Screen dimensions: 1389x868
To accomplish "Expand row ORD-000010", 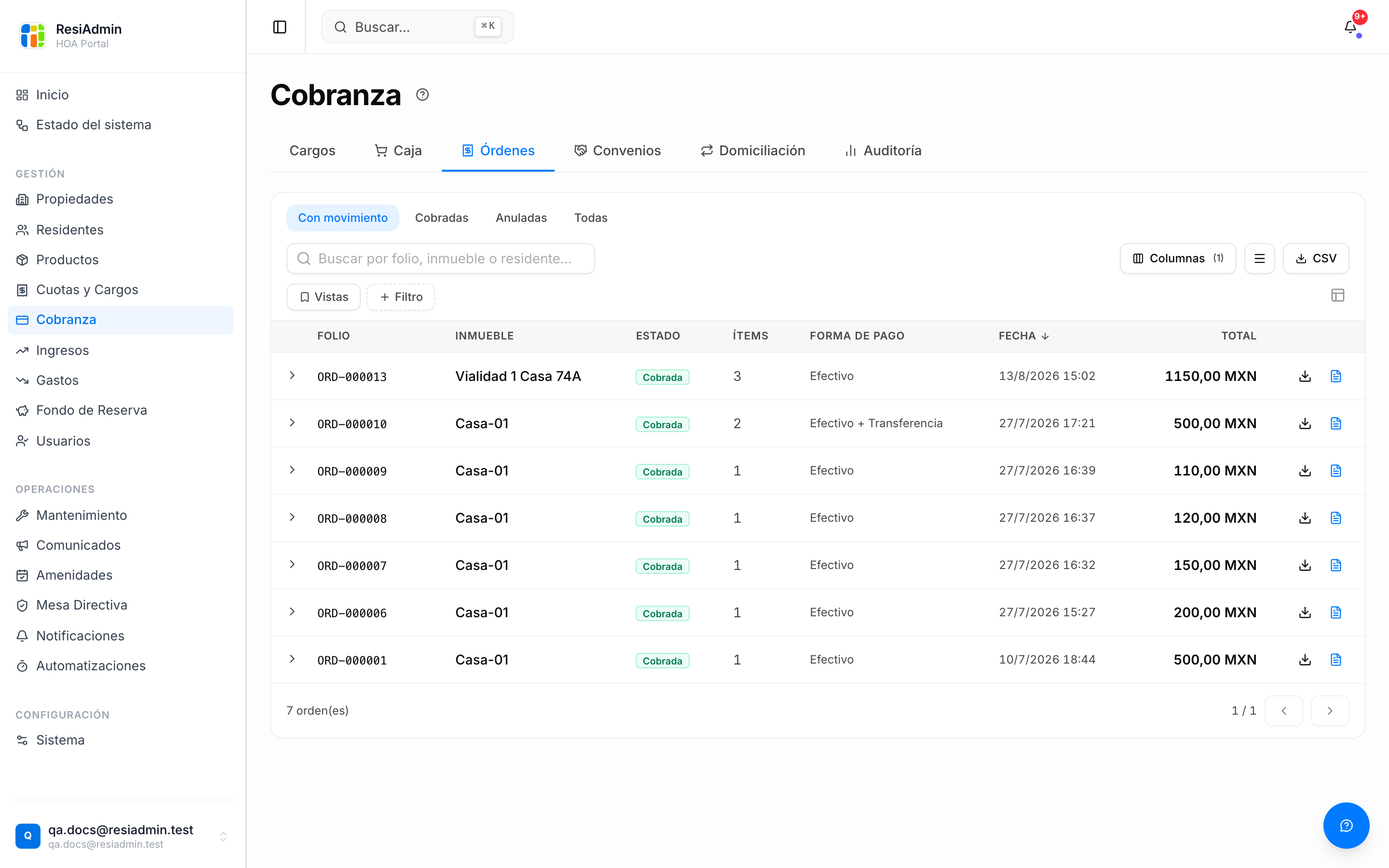I will [x=292, y=422].
